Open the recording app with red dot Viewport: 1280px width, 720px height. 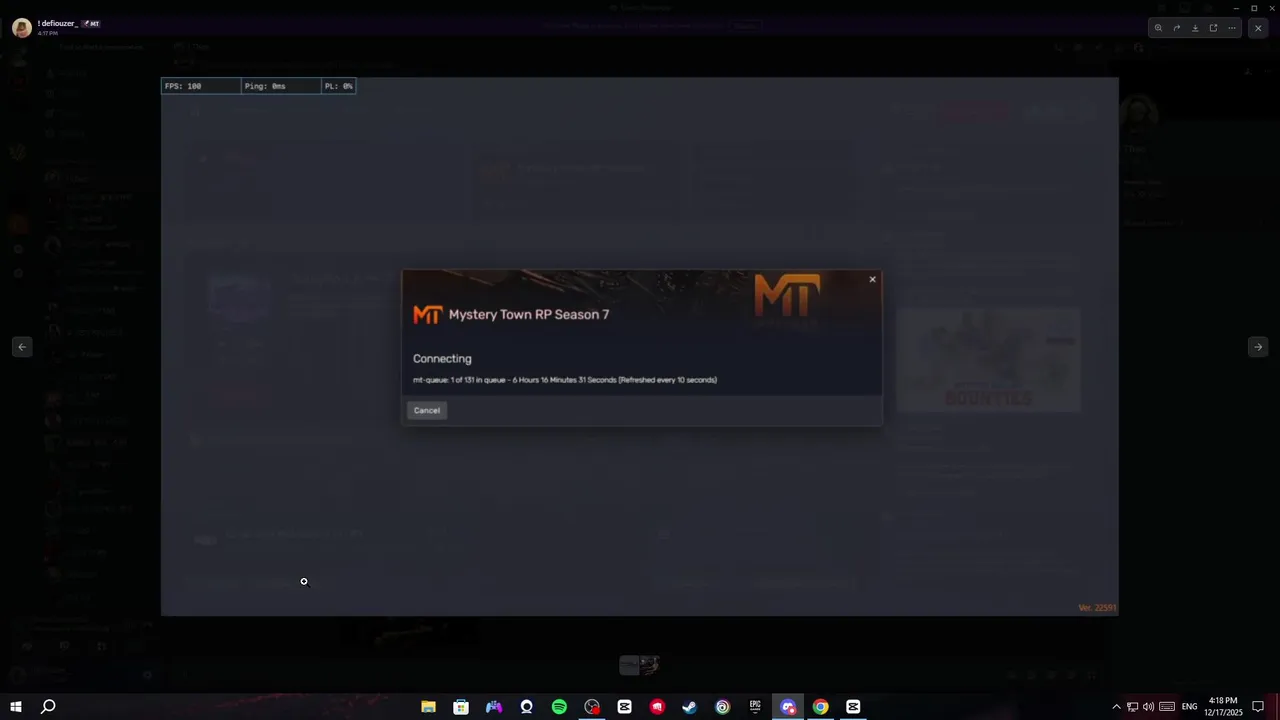pyautogui.click(x=592, y=707)
